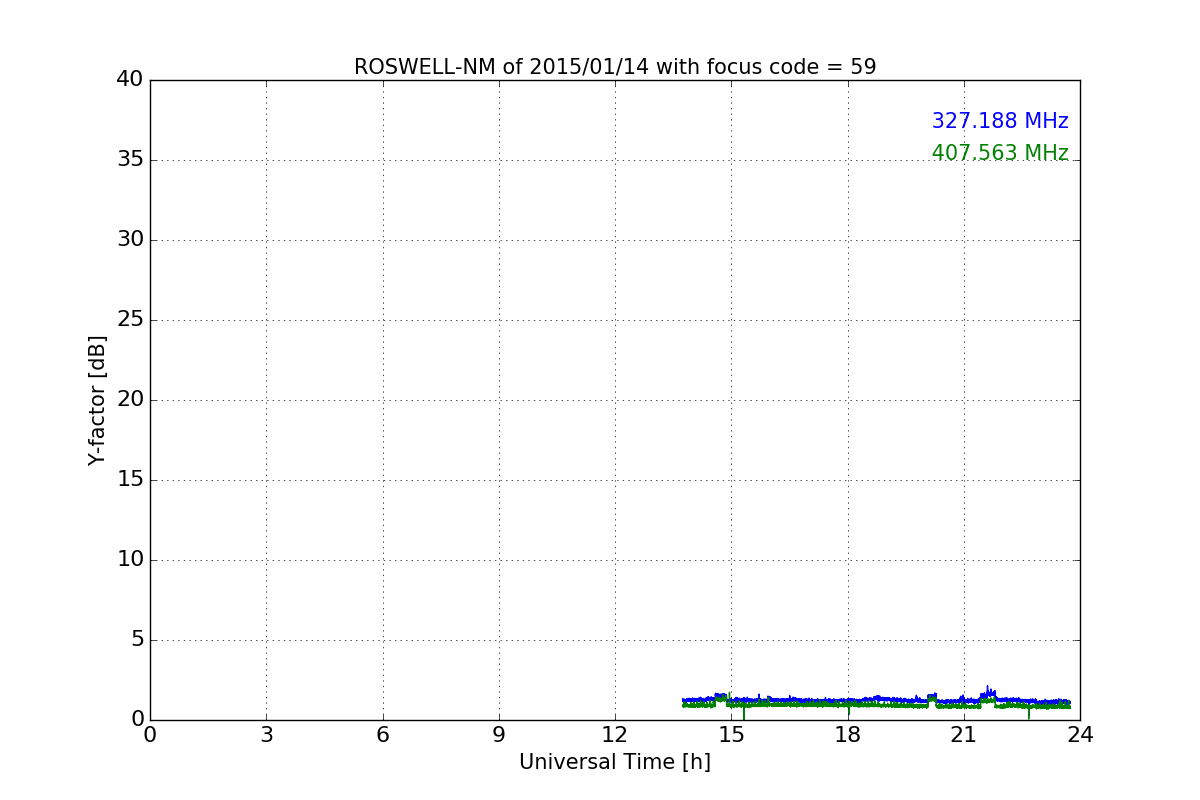Select the green "407.563 MHz" legend label

(x=1000, y=153)
